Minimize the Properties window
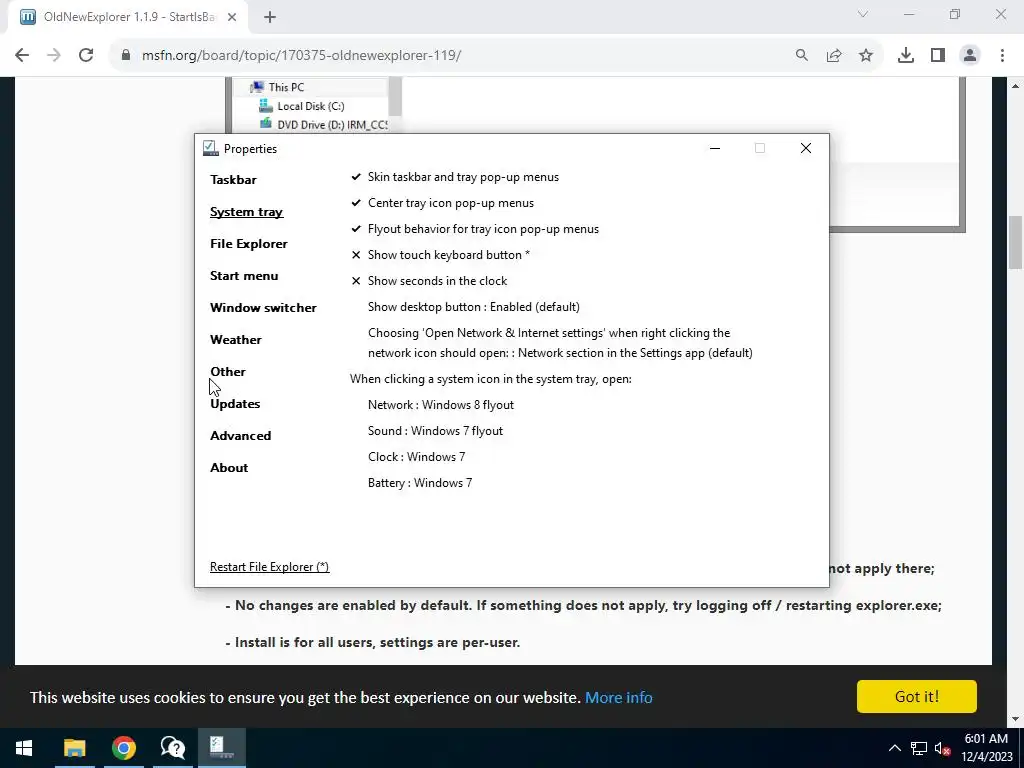Viewport: 1024px width, 768px height. (715, 148)
